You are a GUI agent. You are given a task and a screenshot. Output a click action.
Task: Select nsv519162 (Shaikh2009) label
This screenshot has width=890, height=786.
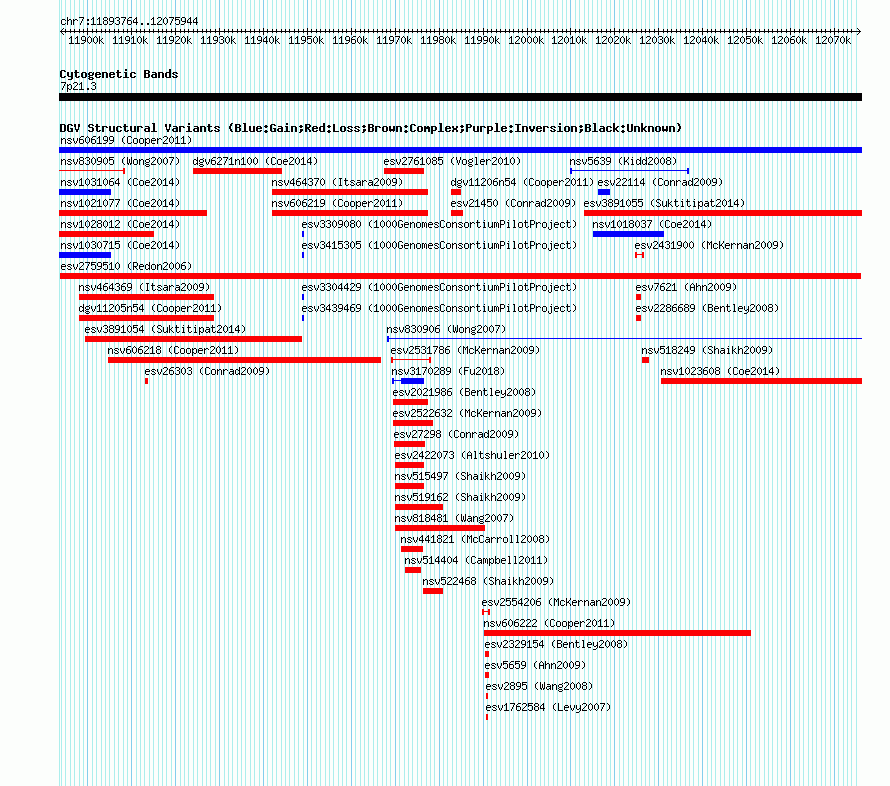[460, 497]
